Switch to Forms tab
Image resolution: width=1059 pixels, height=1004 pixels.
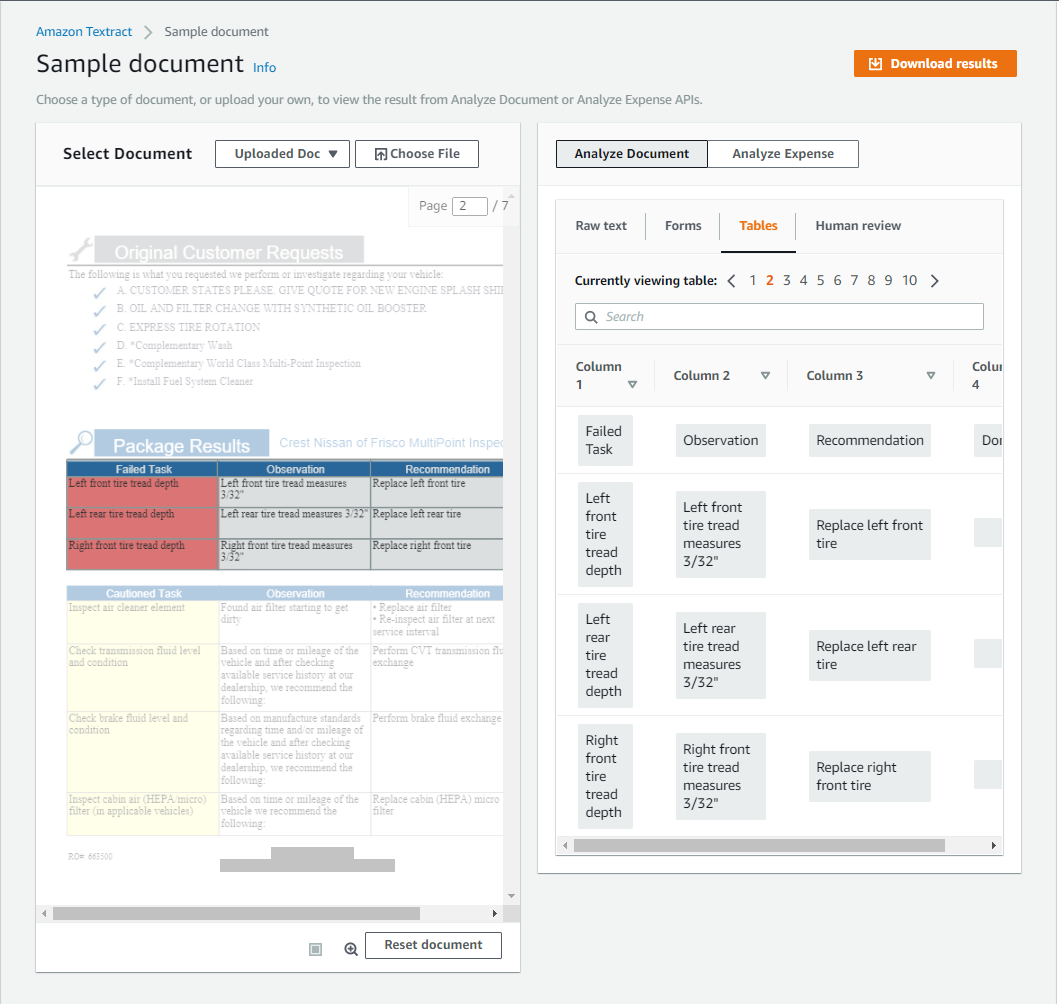683,226
